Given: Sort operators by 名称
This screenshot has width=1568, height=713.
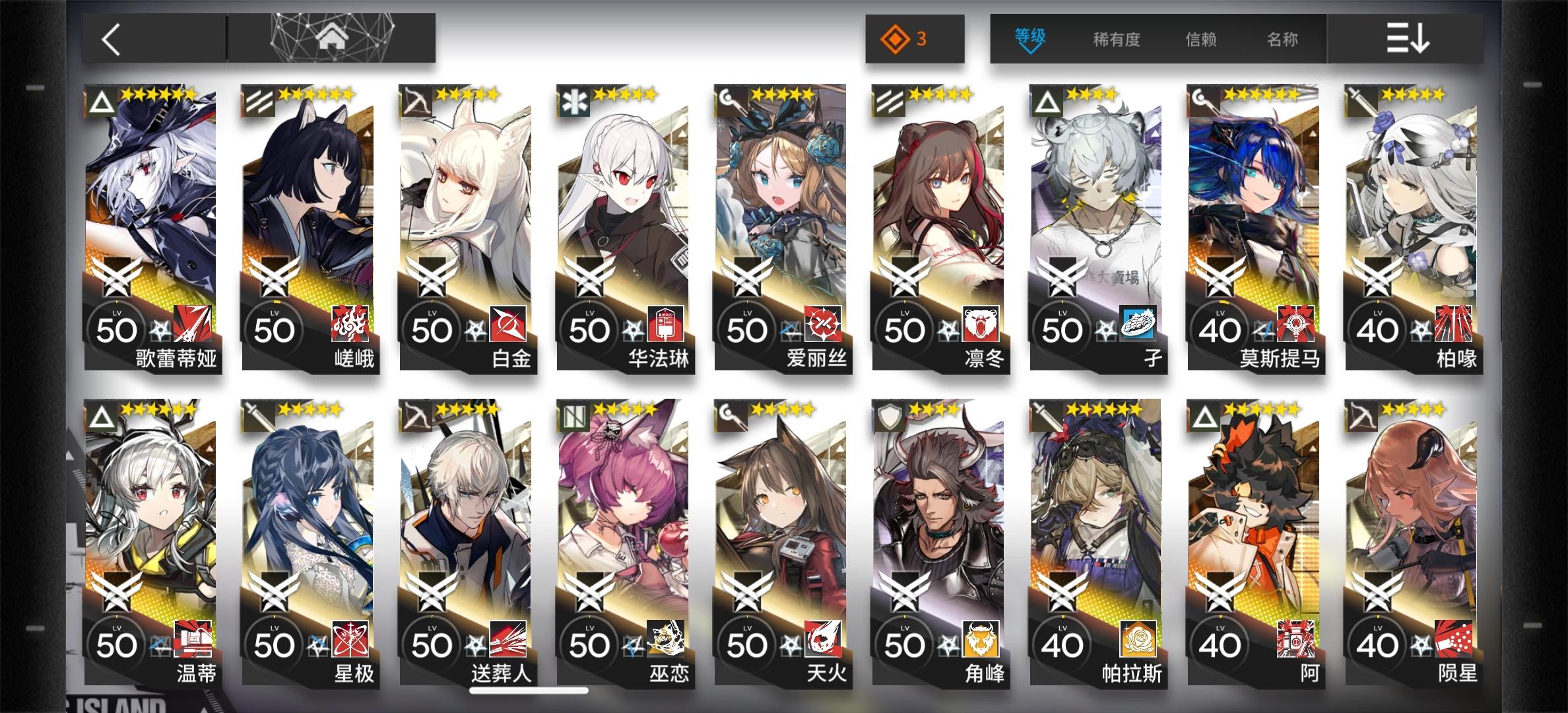Looking at the screenshot, I should [x=1282, y=40].
